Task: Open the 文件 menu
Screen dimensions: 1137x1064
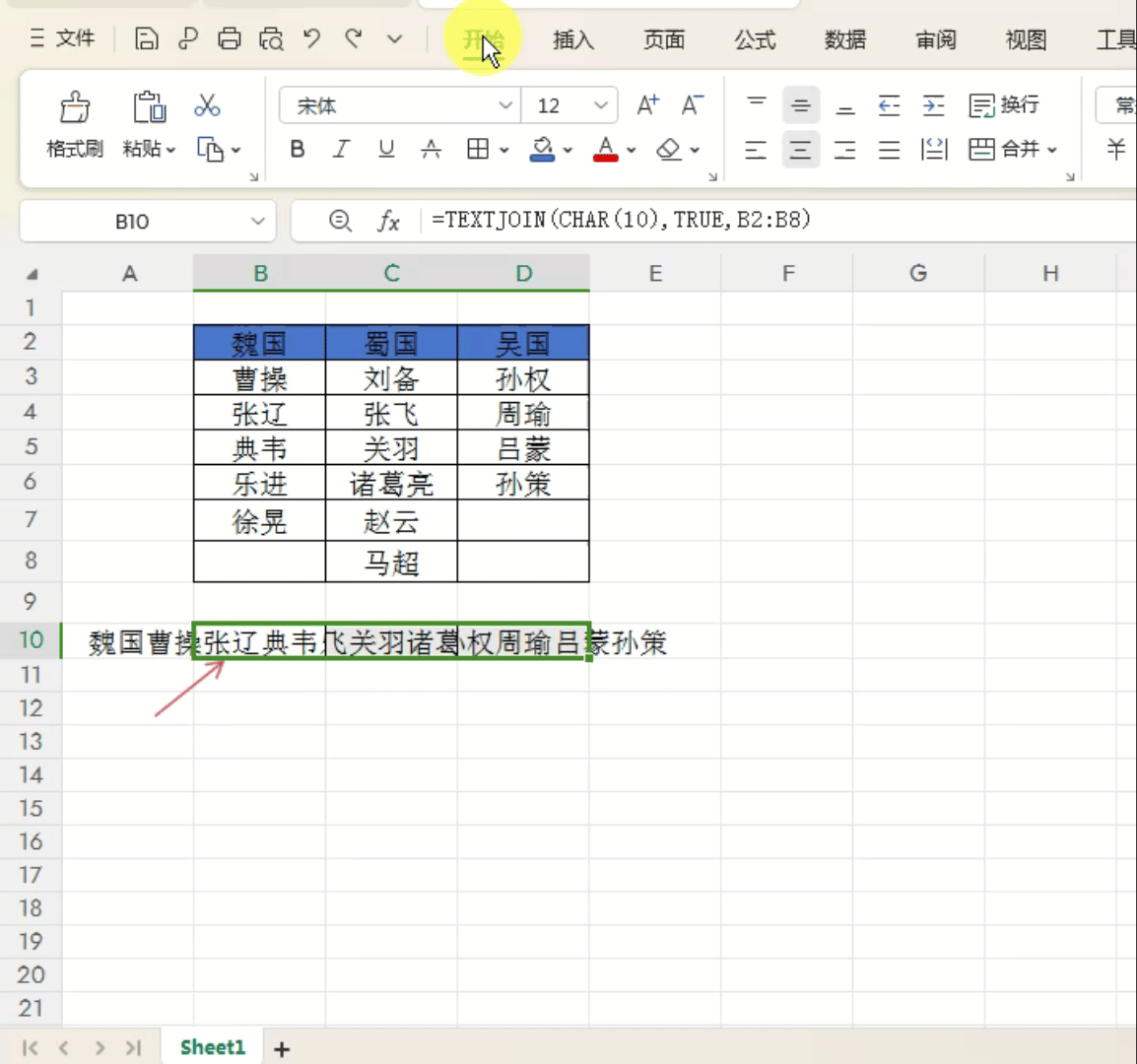Action: click(62, 38)
